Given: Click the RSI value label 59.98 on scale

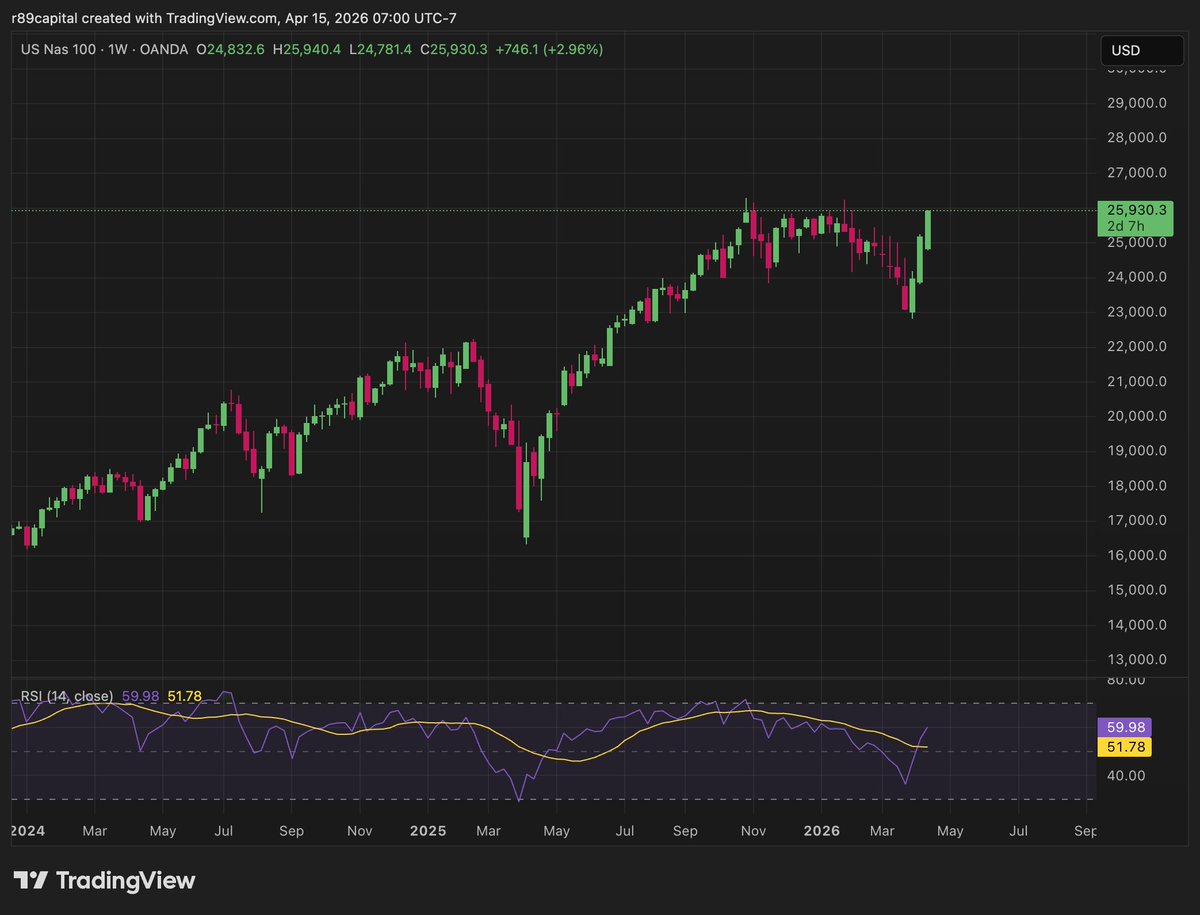Looking at the screenshot, I should pos(1126,728).
